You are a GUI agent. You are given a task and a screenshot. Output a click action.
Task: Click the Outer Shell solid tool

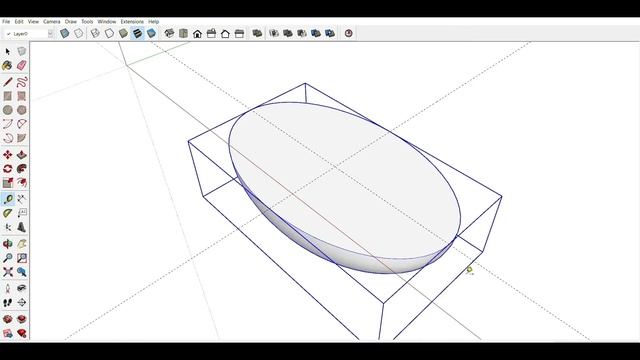click(257, 33)
